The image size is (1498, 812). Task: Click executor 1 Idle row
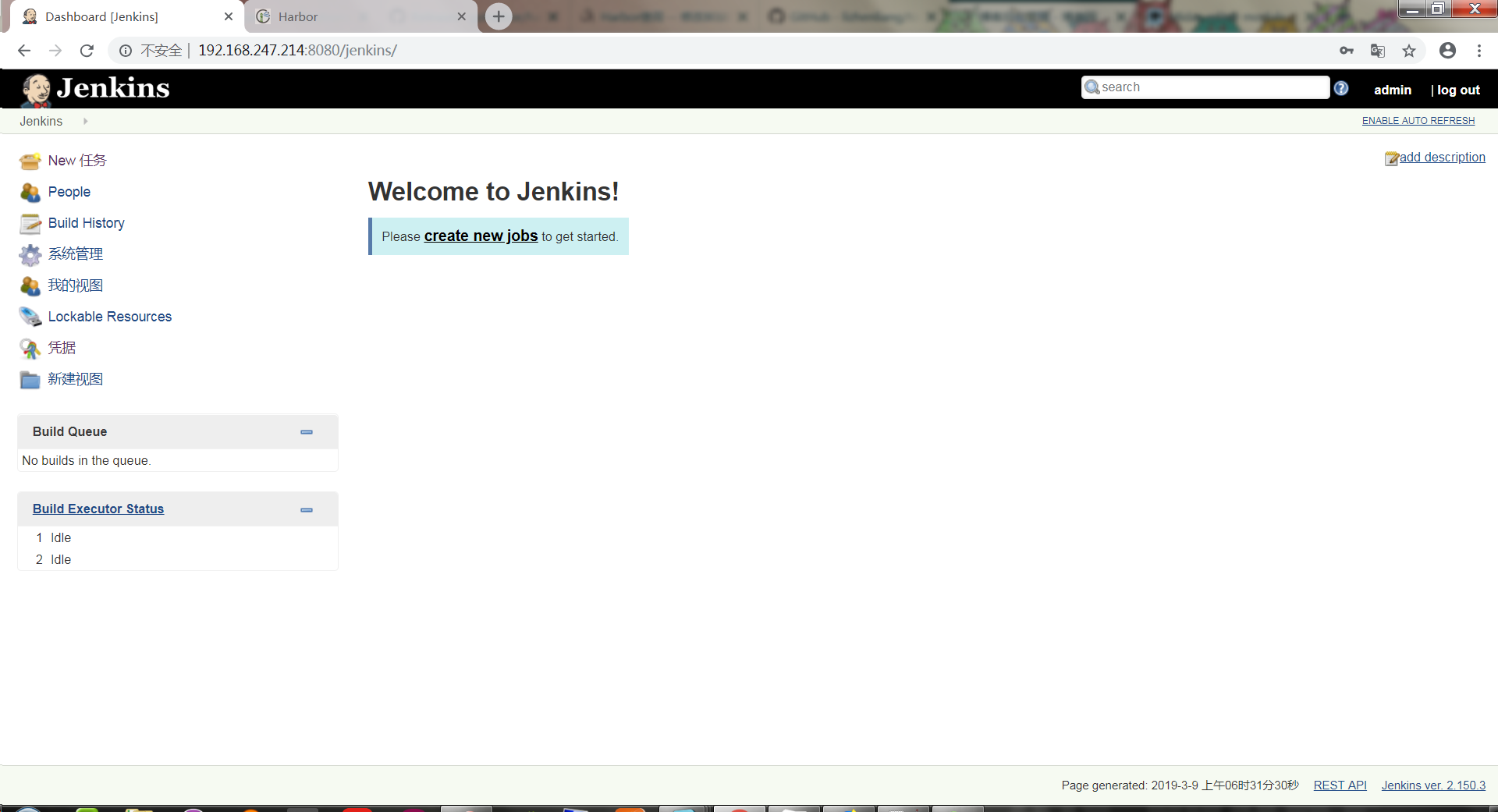(178, 538)
